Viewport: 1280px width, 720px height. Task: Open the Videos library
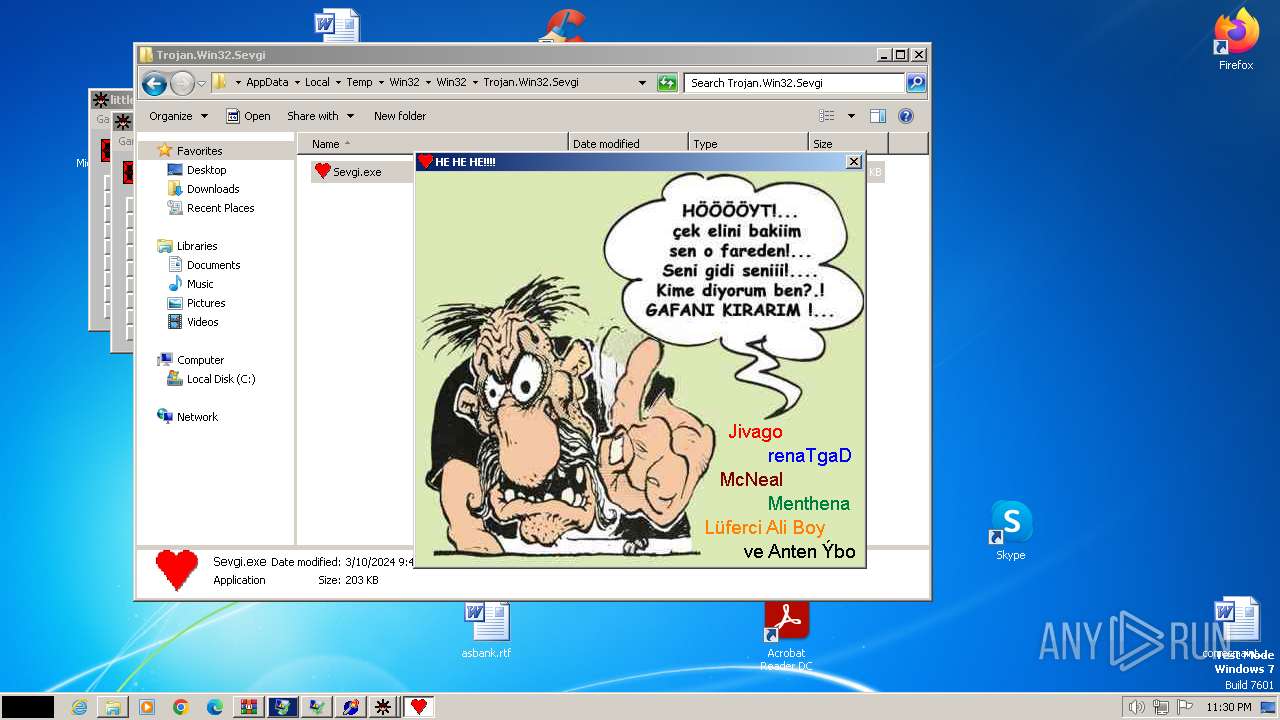[202, 322]
